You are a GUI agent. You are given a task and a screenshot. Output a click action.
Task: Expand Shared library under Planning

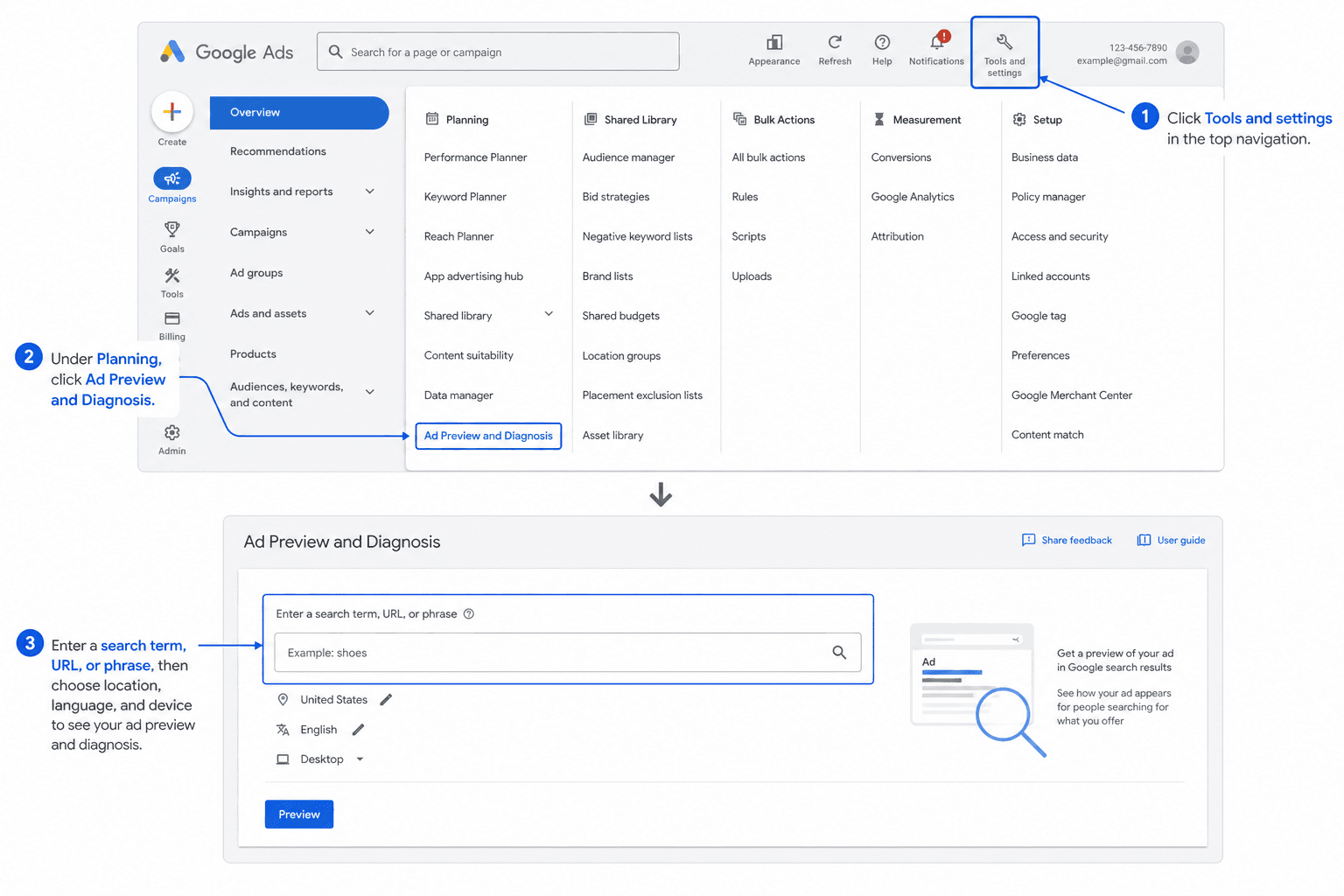[549, 314]
